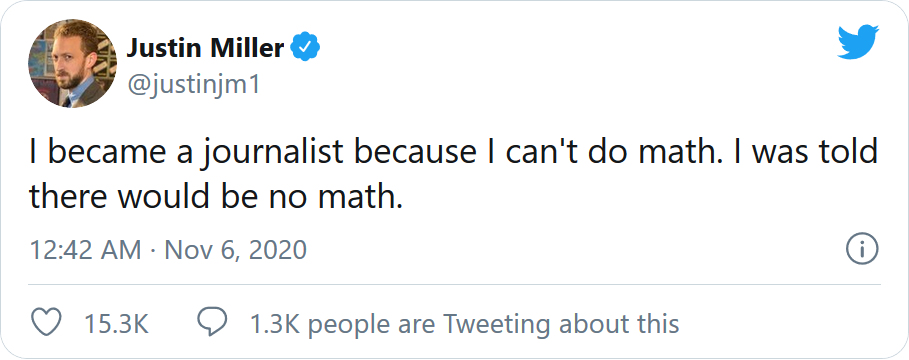Like the tweet with the heart icon

click(46, 322)
